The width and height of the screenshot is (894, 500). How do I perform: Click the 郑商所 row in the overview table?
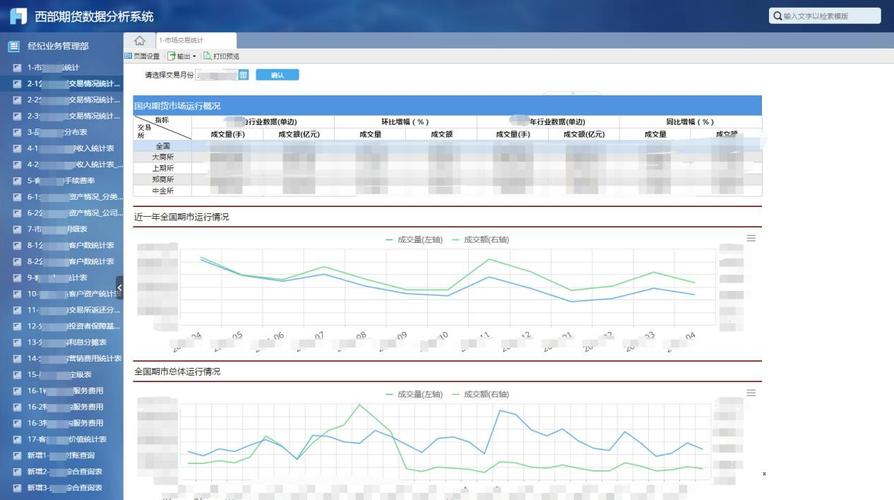(448, 180)
